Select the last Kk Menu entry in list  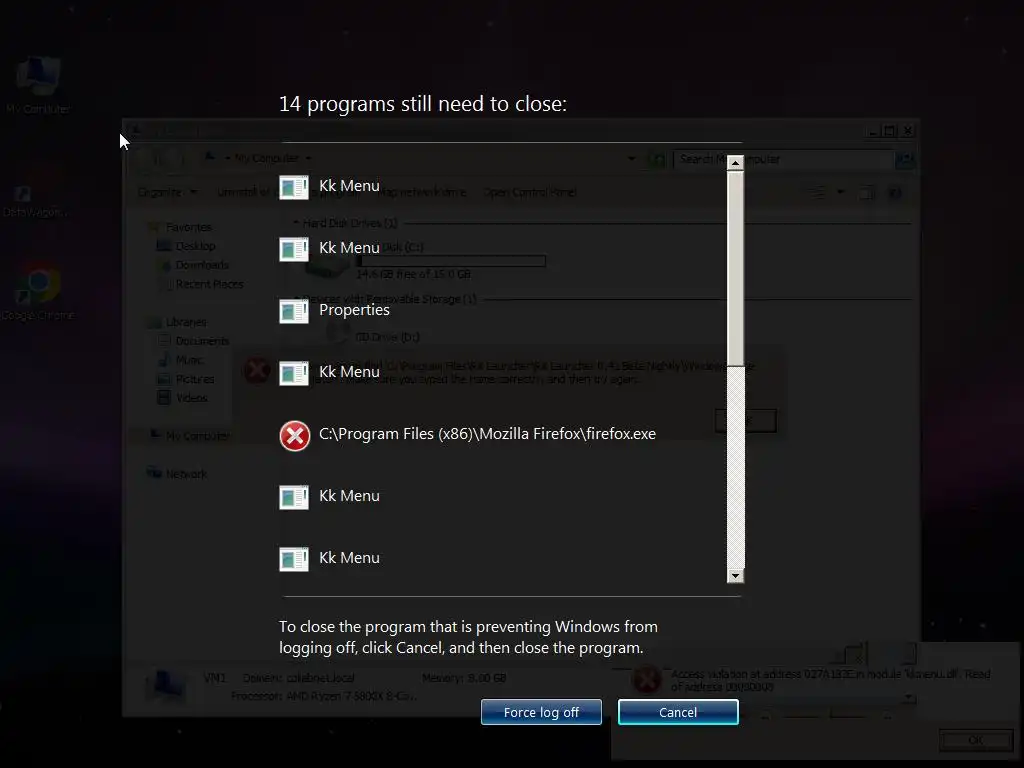click(349, 558)
